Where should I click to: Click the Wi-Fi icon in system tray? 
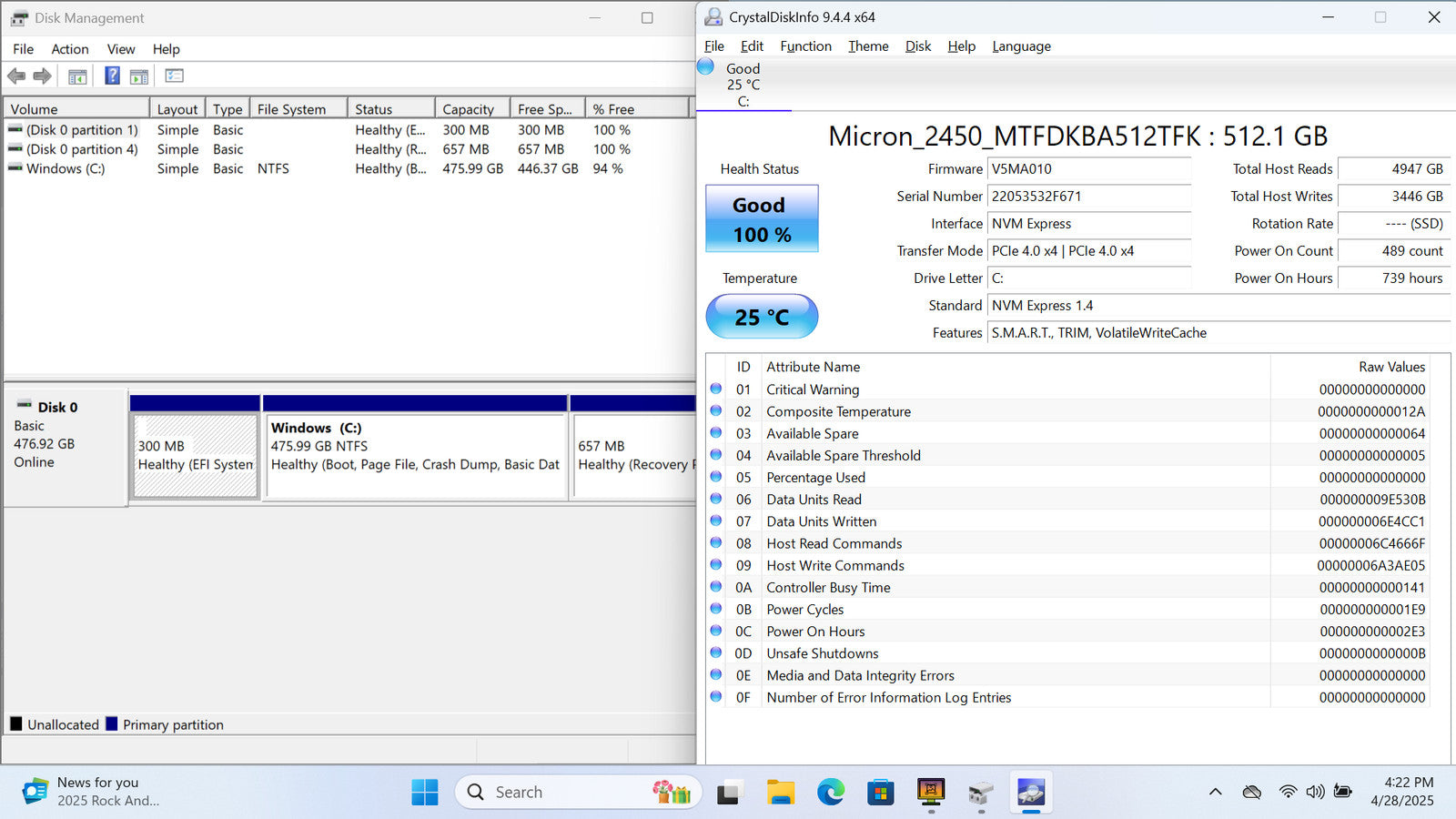point(1287,792)
